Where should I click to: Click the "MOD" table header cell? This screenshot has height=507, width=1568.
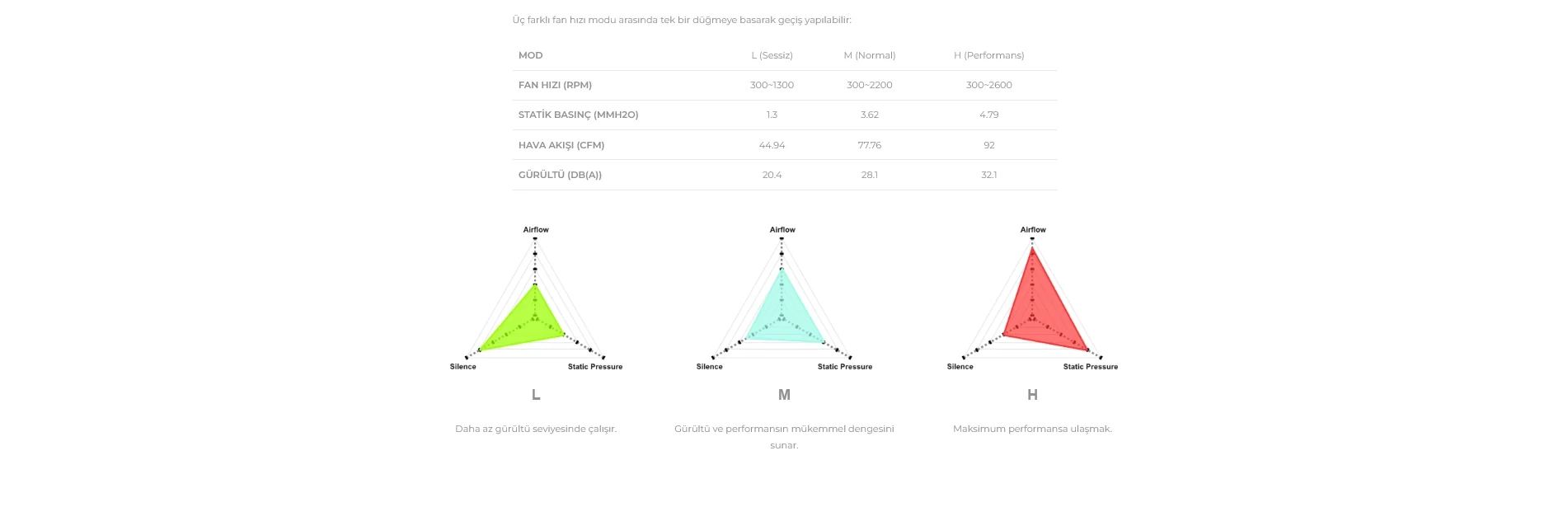point(530,55)
